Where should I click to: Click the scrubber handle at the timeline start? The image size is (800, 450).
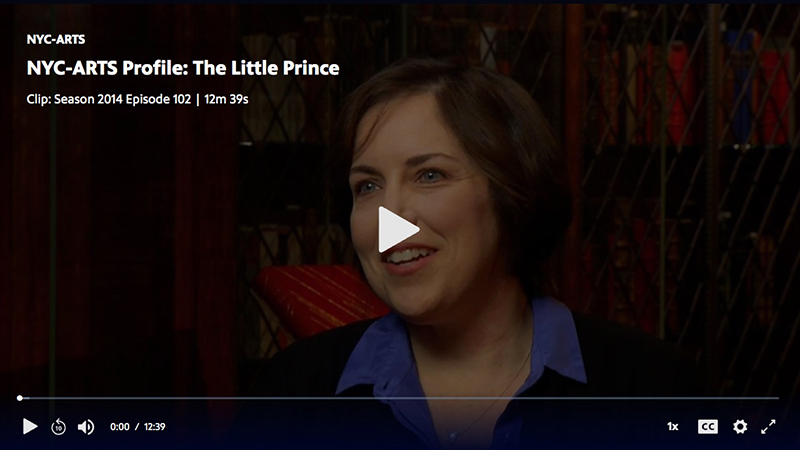(20, 398)
